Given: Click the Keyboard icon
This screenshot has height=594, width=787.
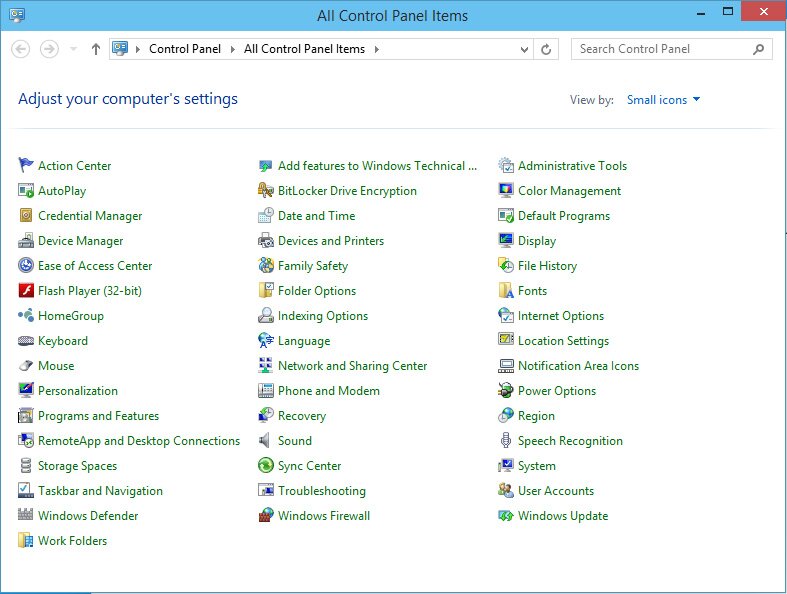Looking at the screenshot, I should (26, 340).
